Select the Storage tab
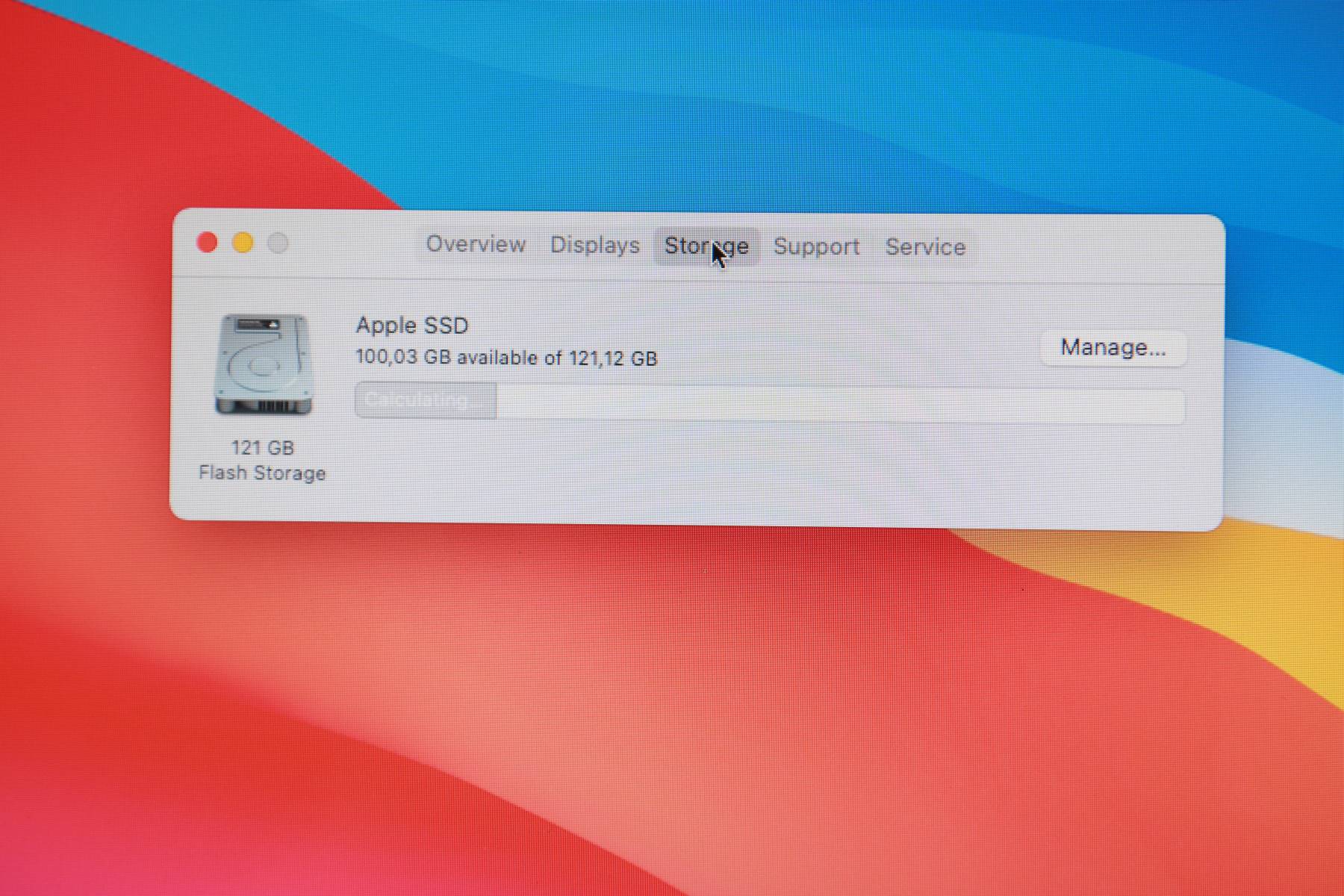Screen dimensions: 1344x896 (x=706, y=246)
